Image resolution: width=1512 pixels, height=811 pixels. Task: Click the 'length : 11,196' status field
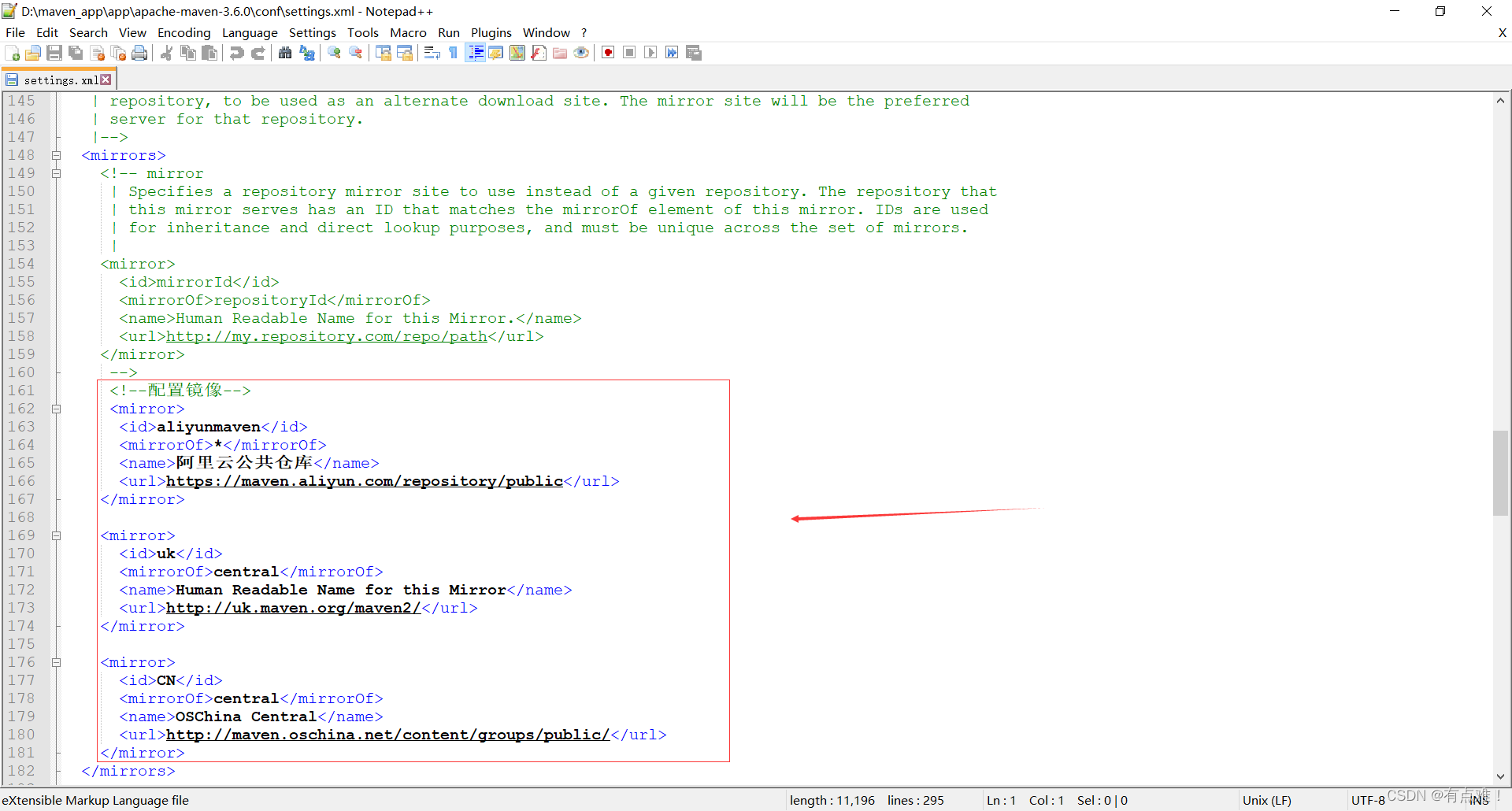point(832,800)
